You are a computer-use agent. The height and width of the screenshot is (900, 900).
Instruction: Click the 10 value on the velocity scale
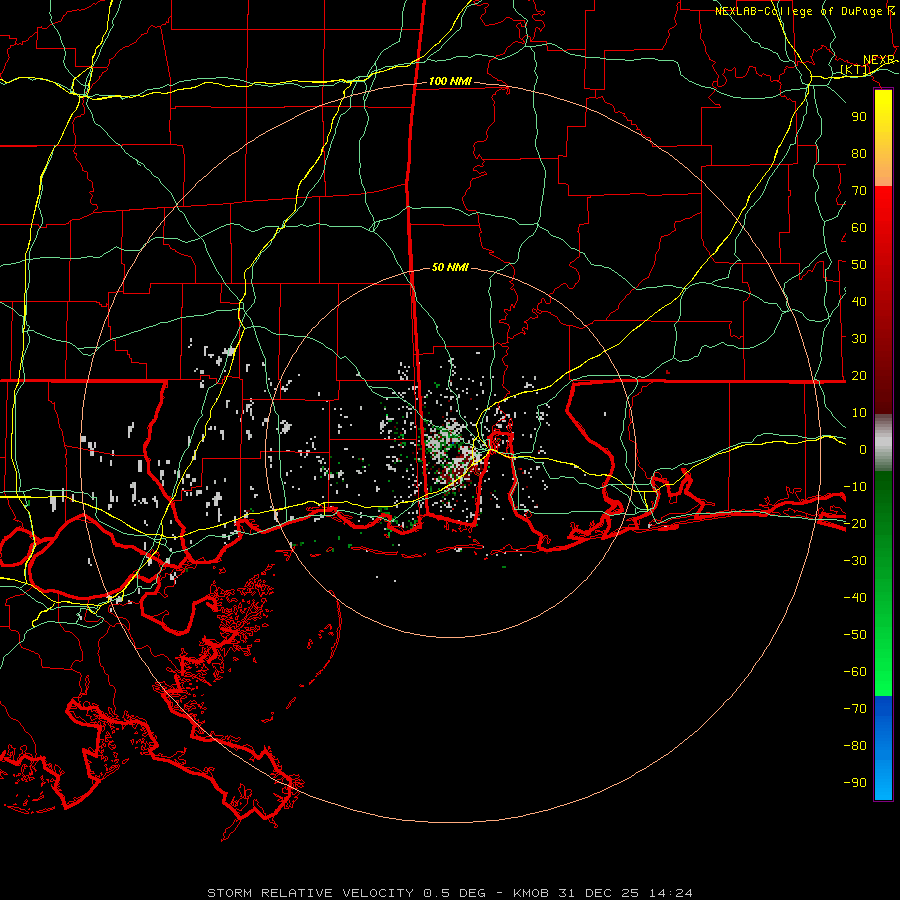tap(859, 413)
